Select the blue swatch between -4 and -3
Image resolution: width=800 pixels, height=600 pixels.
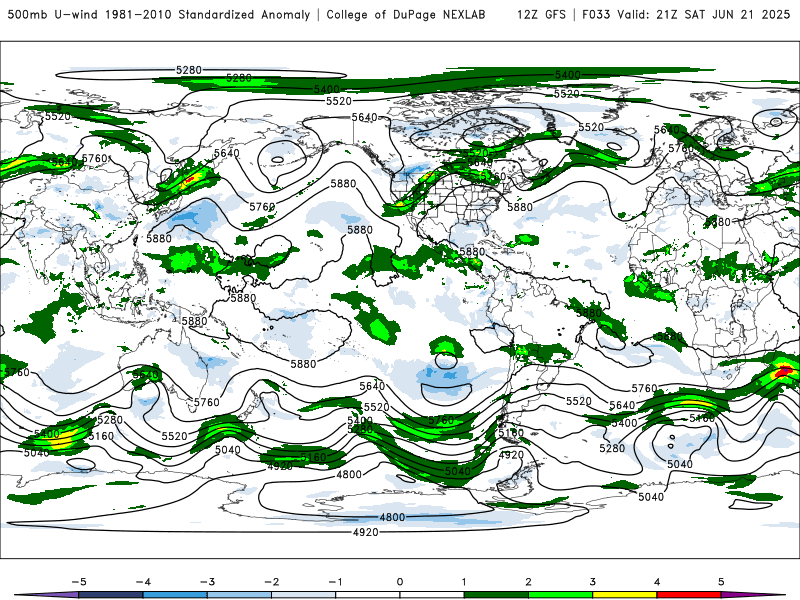[175, 595]
